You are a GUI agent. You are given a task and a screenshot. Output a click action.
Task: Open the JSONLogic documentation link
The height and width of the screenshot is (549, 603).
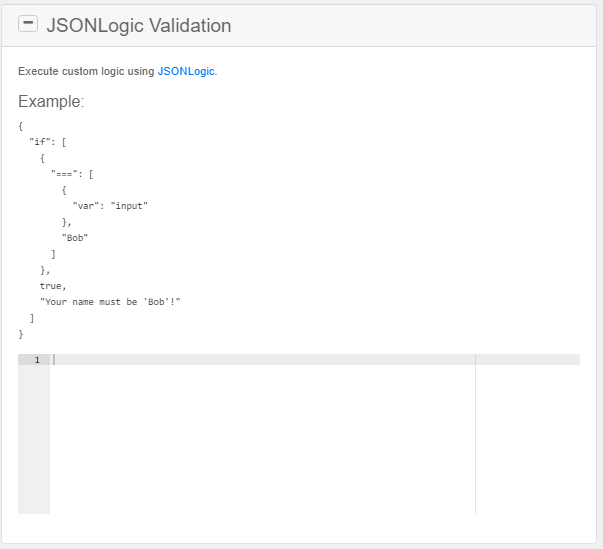pos(185,72)
